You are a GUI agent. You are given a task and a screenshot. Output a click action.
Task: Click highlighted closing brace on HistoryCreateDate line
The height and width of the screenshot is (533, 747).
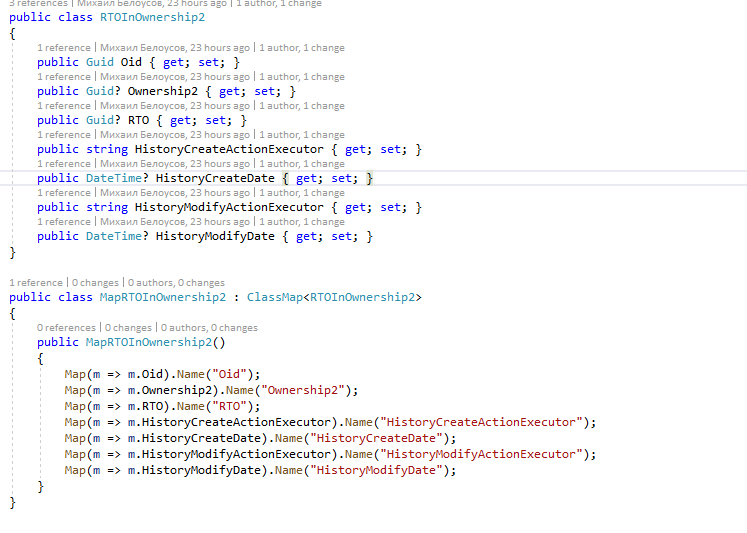[369, 179]
